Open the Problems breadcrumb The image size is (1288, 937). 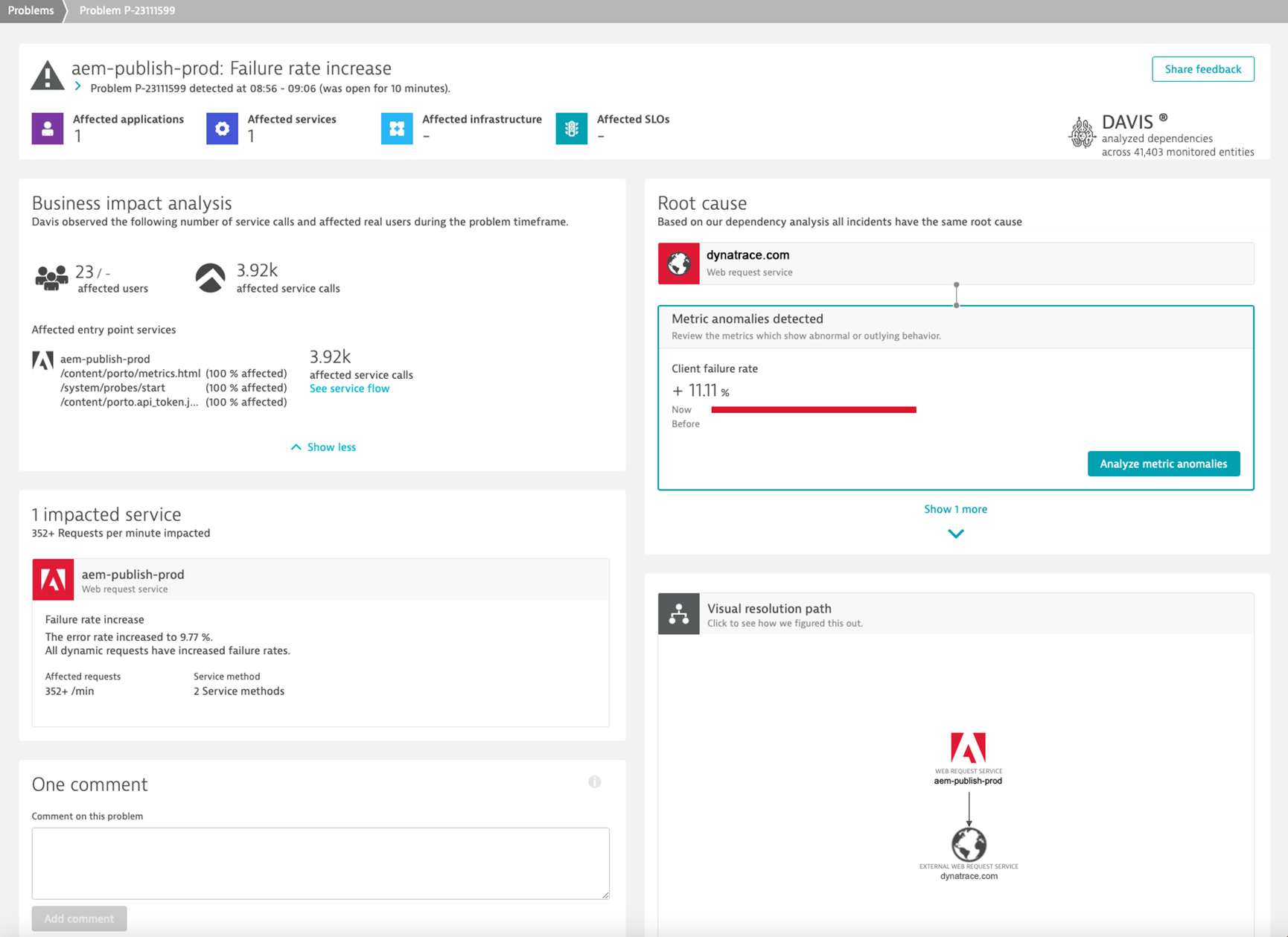point(31,10)
